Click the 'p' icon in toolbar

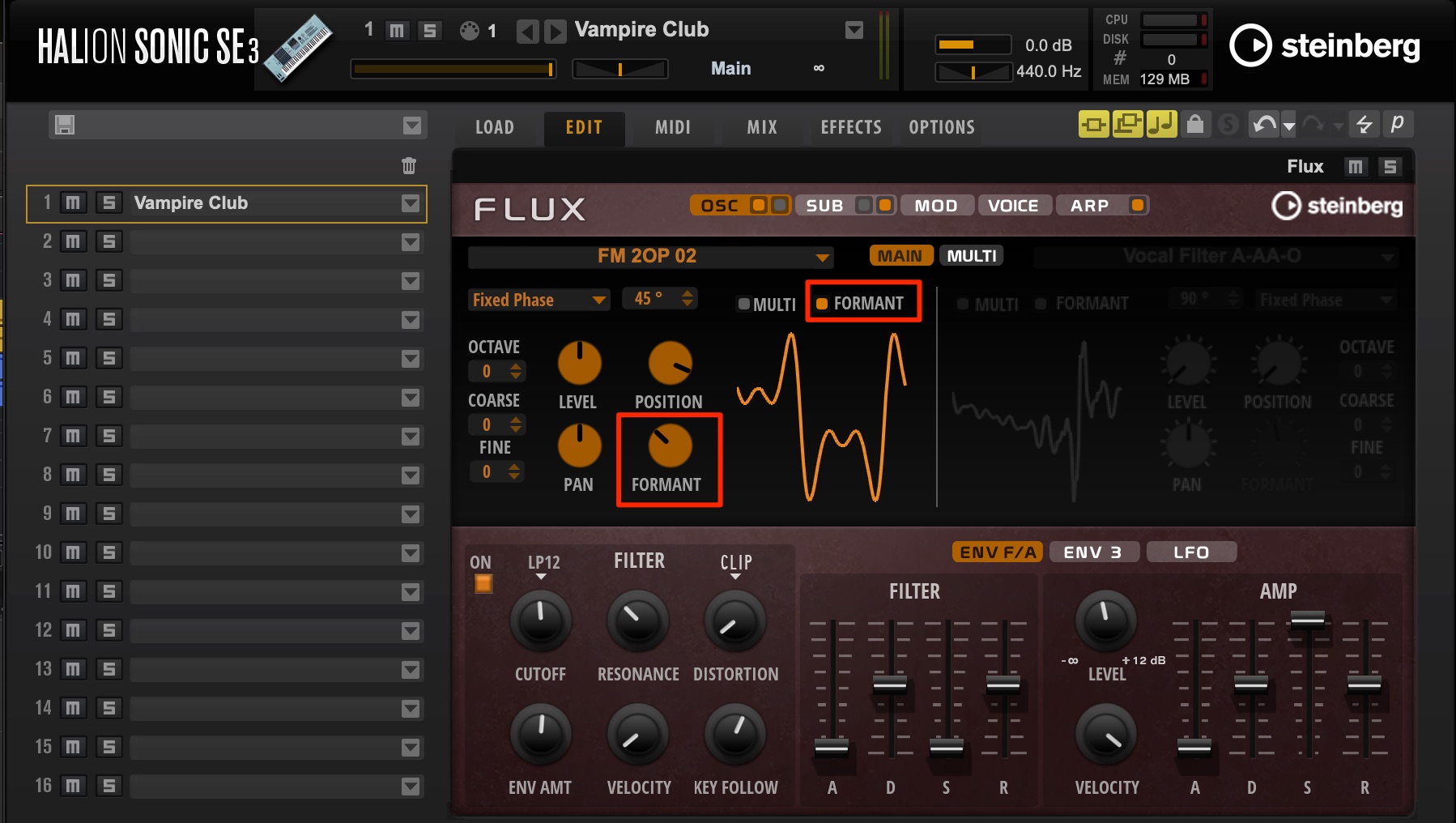[x=1397, y=124]
